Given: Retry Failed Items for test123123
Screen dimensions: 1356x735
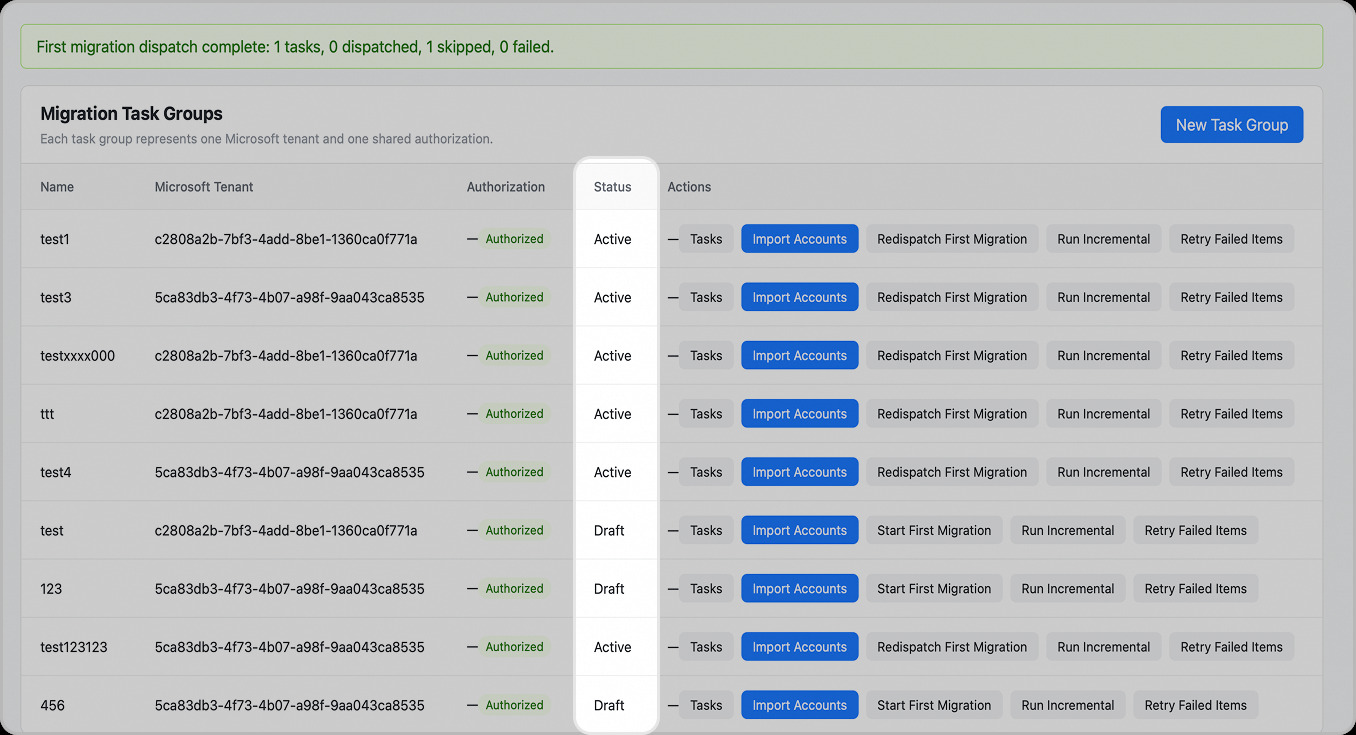Looking at the screenshot, I should click(1231, 647).
